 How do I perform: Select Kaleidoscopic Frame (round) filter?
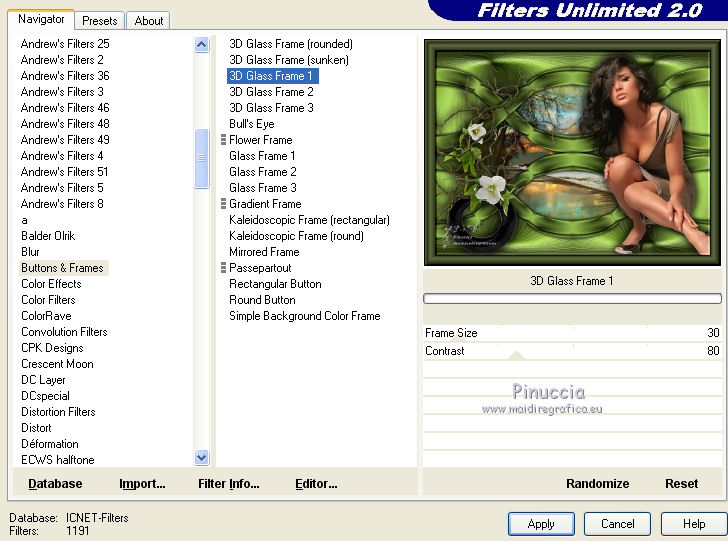tap(296, 236)
